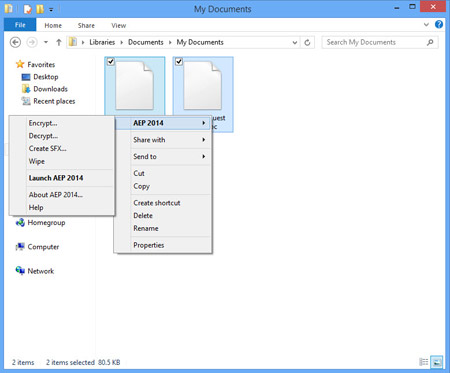Switch to the Home ribbon tab
The width and height of the screenshot is (450, 373).
tap(53, 25)
